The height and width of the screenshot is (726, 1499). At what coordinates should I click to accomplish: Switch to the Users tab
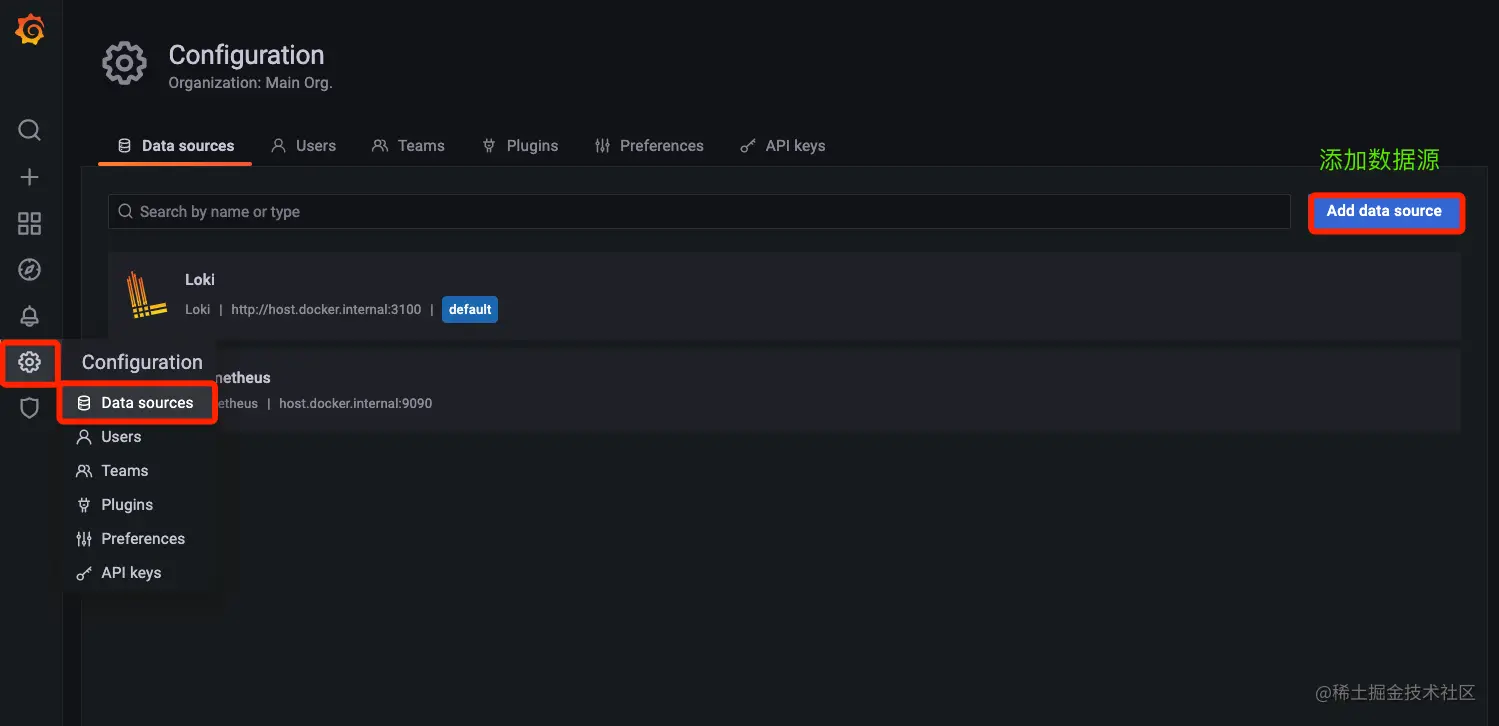(x=304, y=146)
